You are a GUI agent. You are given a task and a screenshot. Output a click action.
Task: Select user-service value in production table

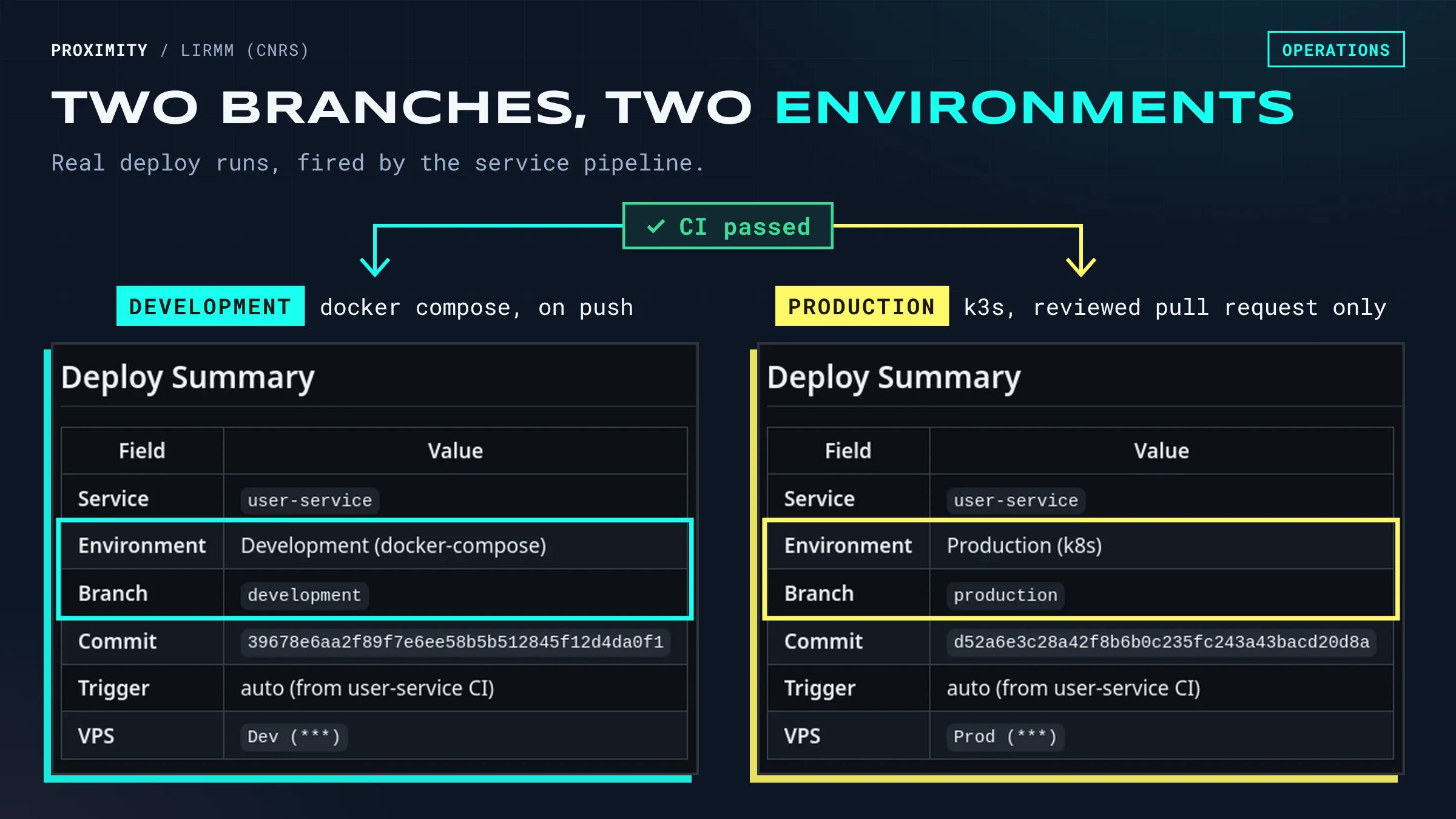point(1016,500)
